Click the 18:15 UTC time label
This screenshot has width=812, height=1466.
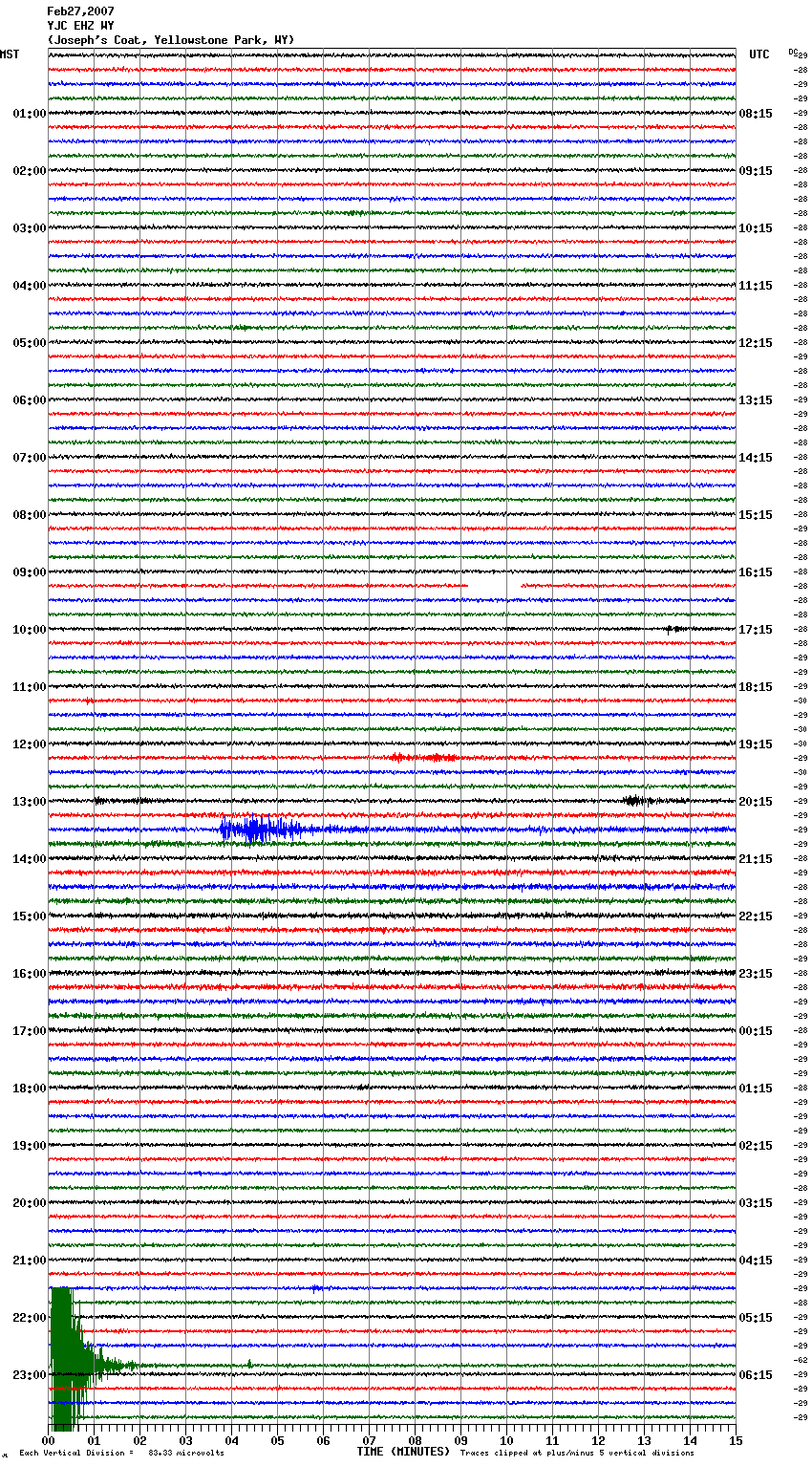pyautogui.click(x=756, y=687)
